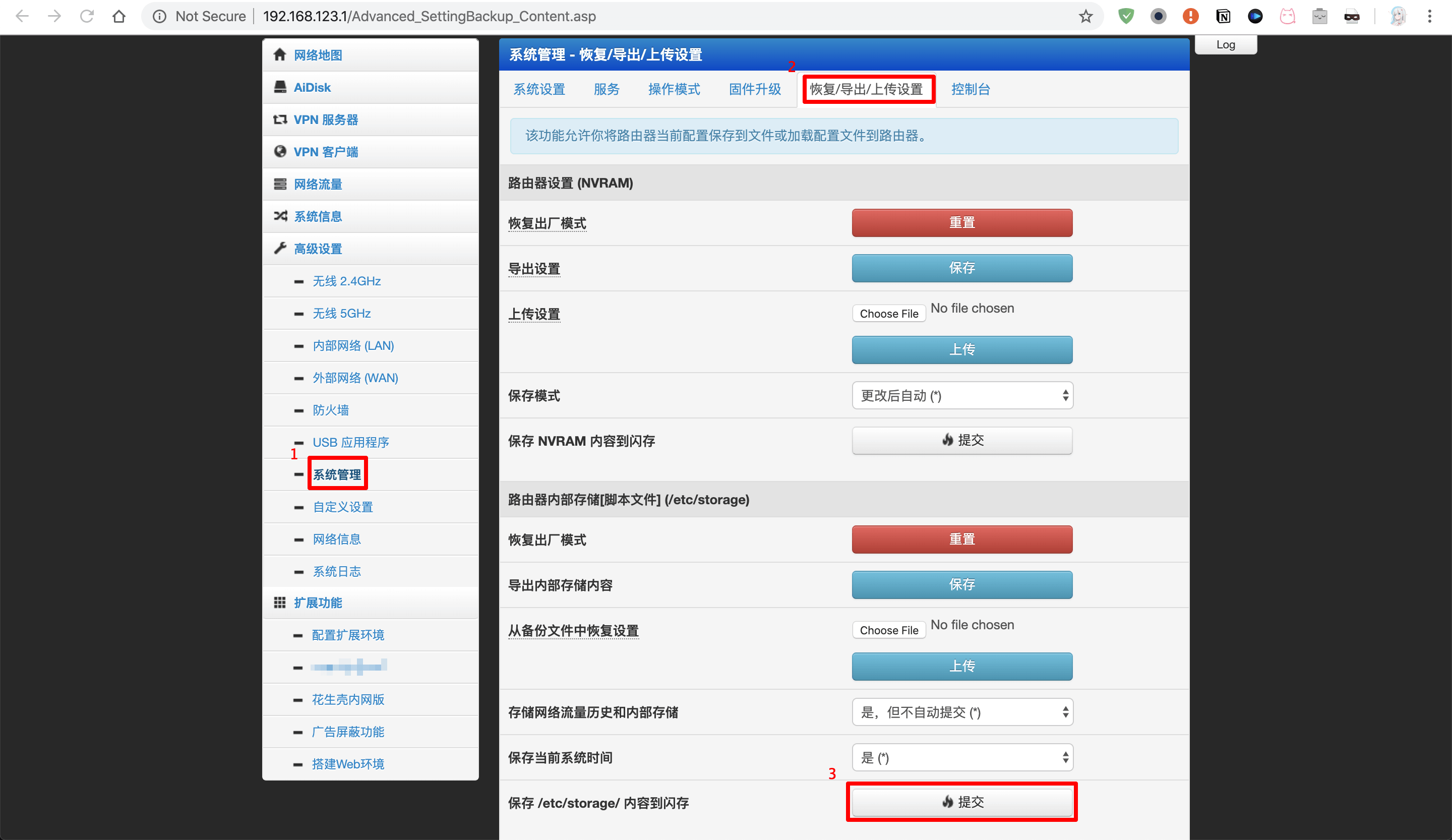
Task: Click the AiDisk drive icon
Action: (x=280, y=87)
